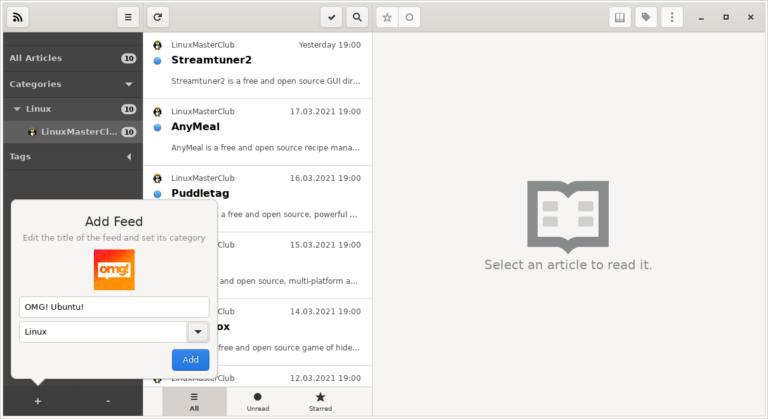Collapse the Categories section arrow
The image size is (768, 419).
[129, 84]
